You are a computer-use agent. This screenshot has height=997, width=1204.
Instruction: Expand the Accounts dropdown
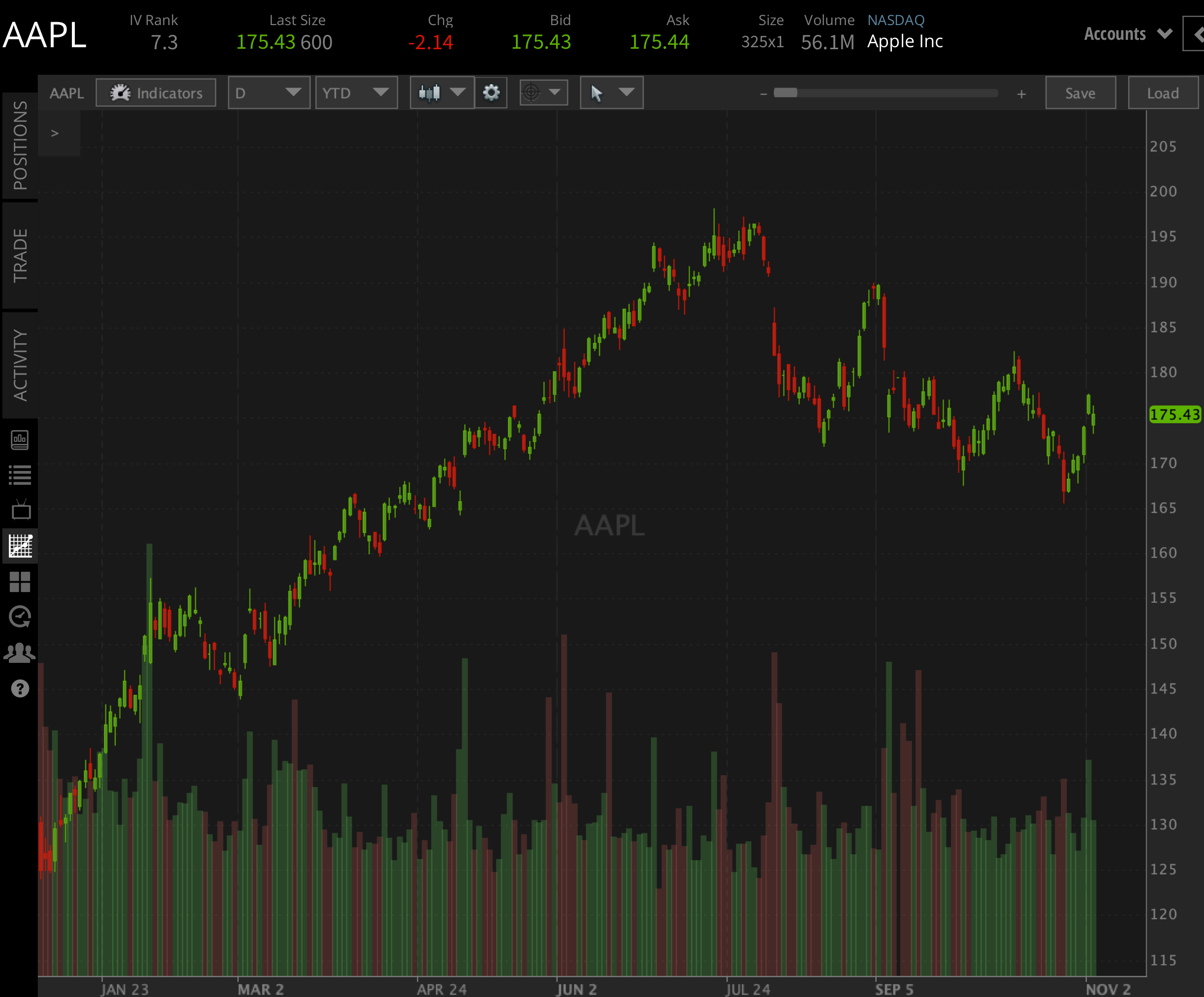(x=1127, y=34)
